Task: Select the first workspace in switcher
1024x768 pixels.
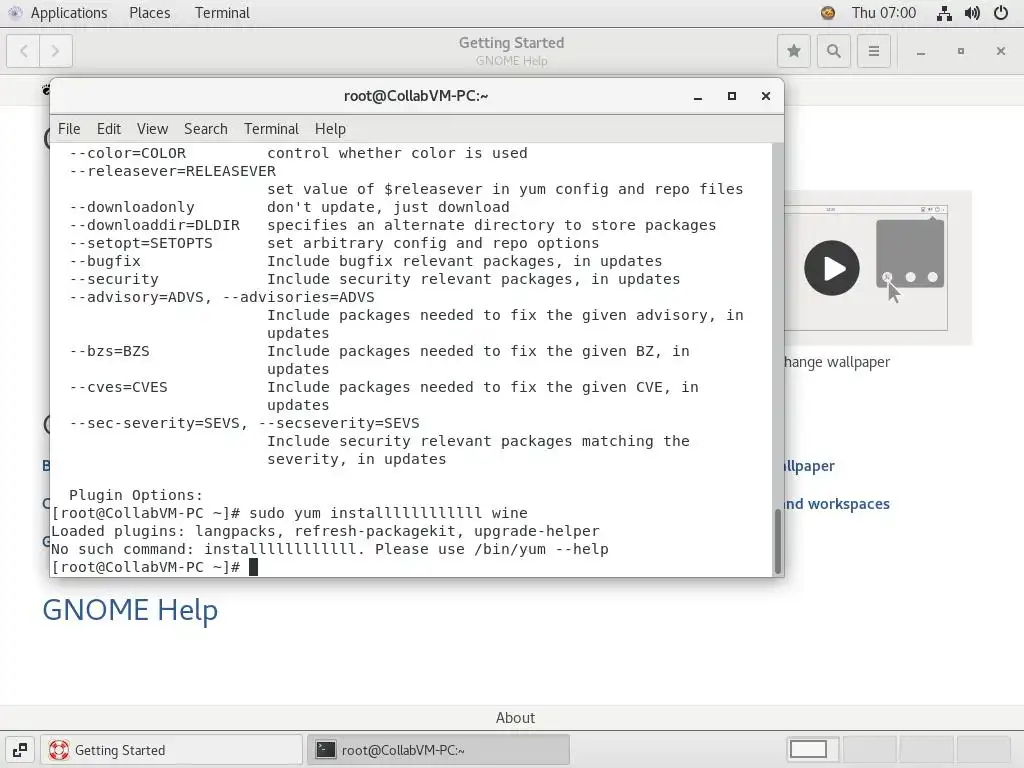Action: (810, 750)
